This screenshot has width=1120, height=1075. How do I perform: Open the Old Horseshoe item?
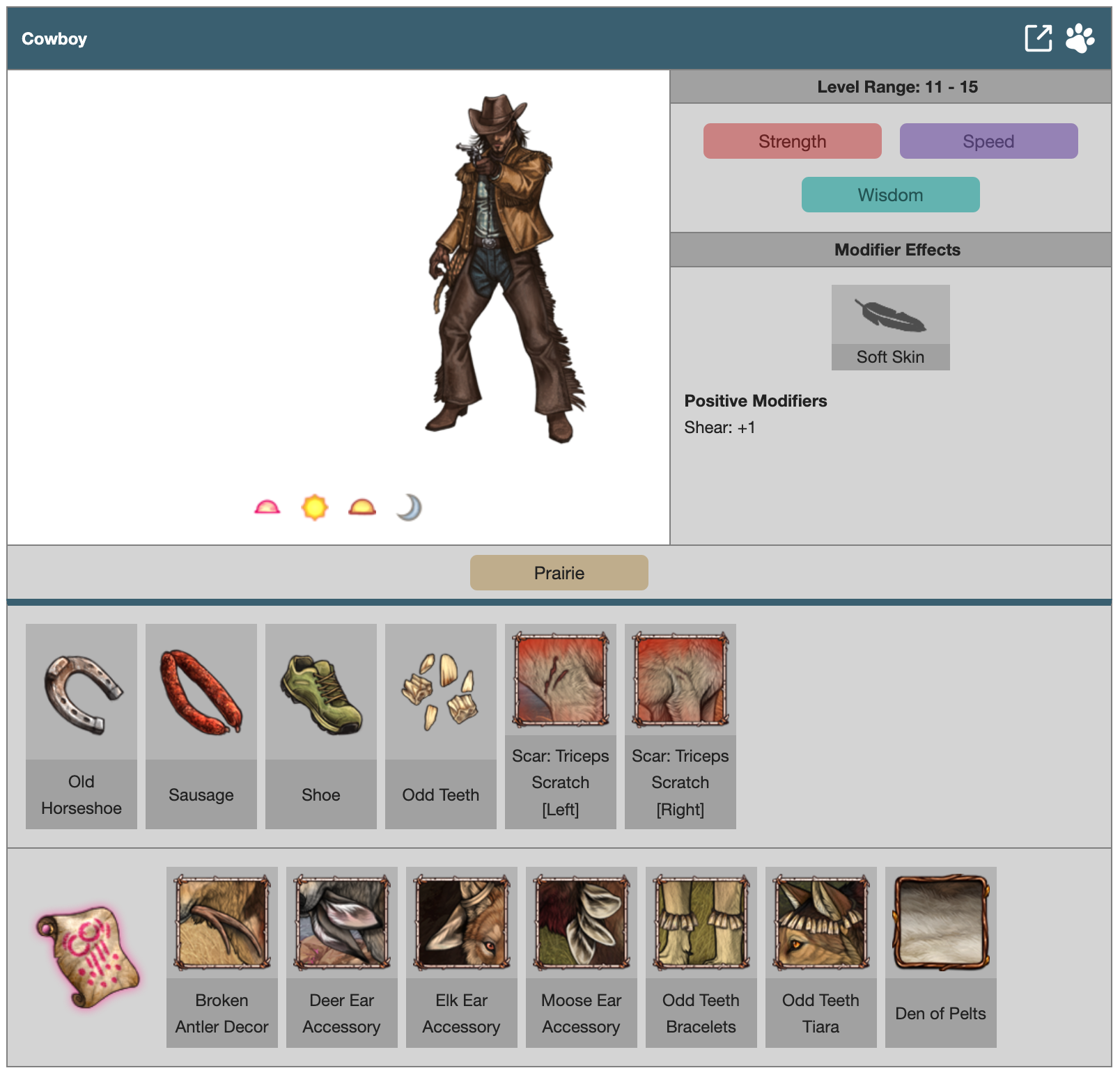[81, 725]
